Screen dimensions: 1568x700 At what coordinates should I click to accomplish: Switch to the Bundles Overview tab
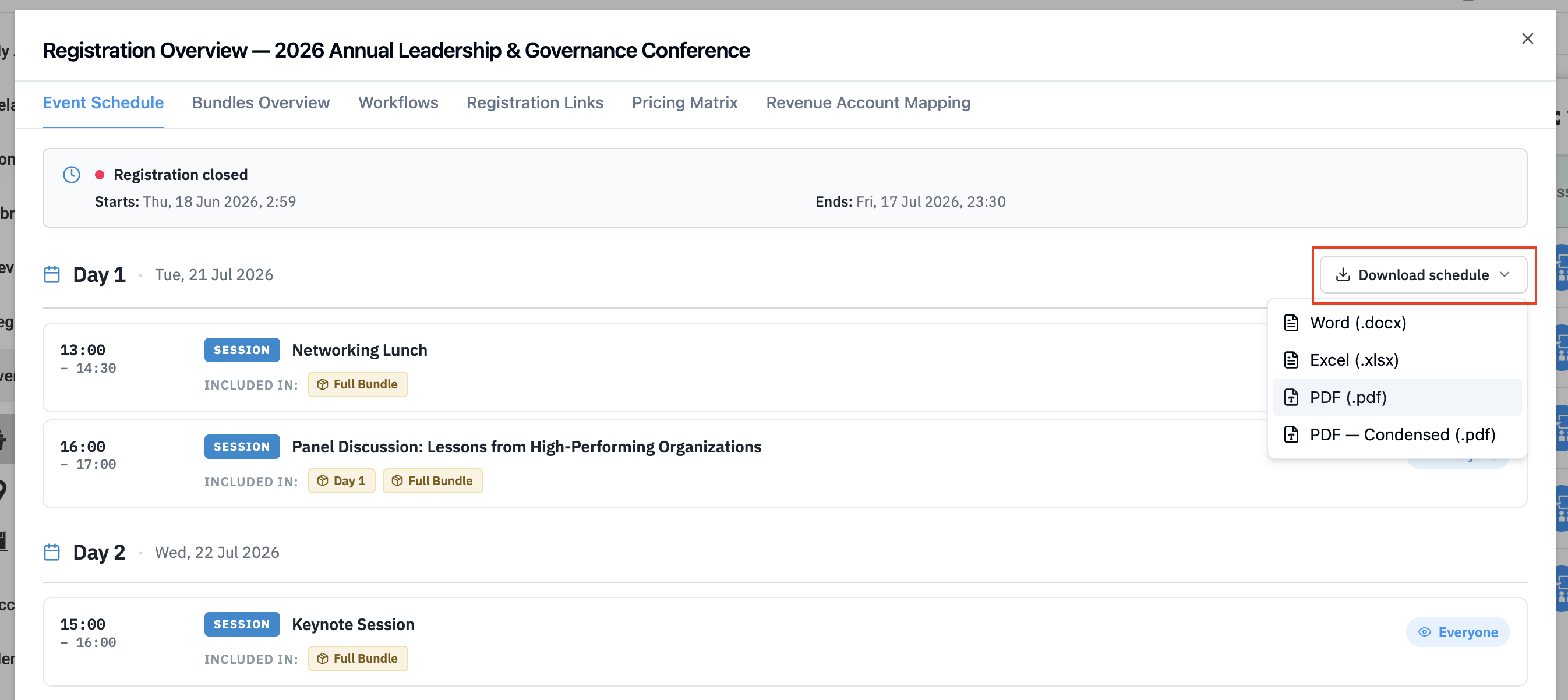click(x=260, y=102)
